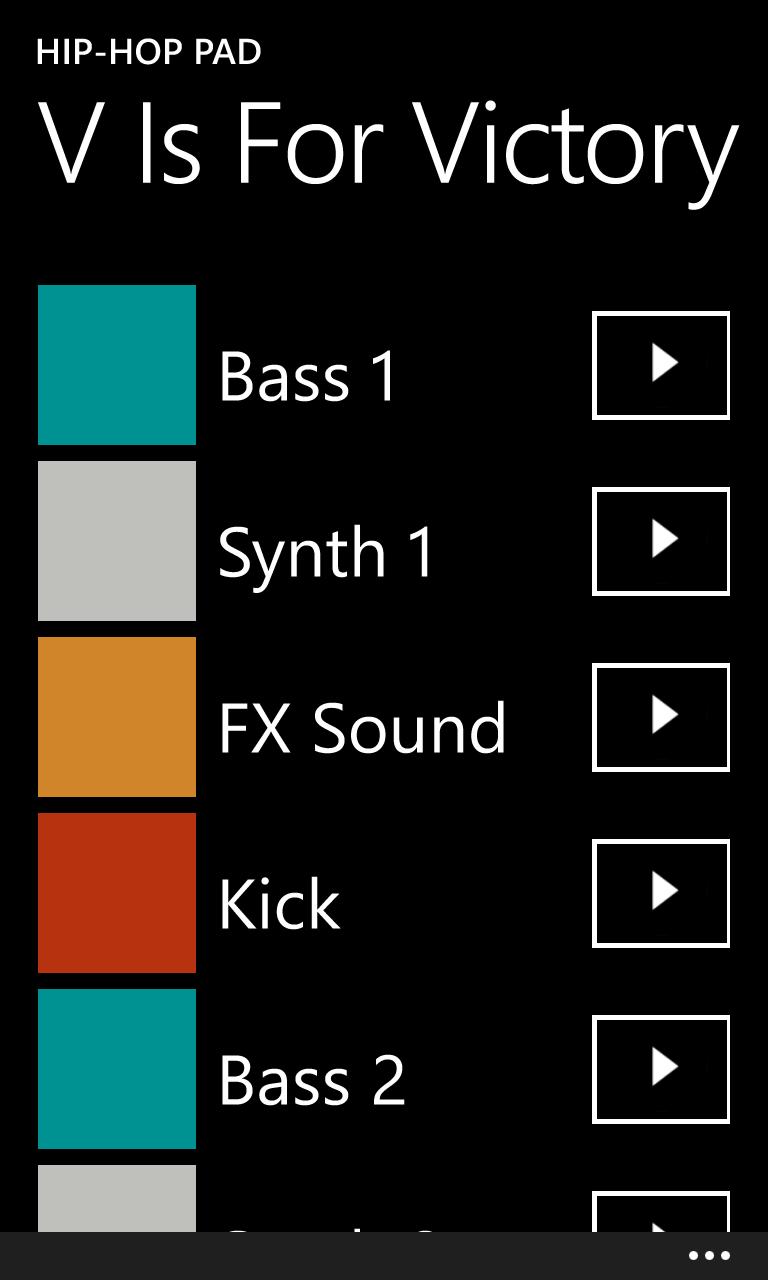Play the FX Sound sample
Image resolution: width=768 pixels, height=1280 pixels.
coord(661,717)
